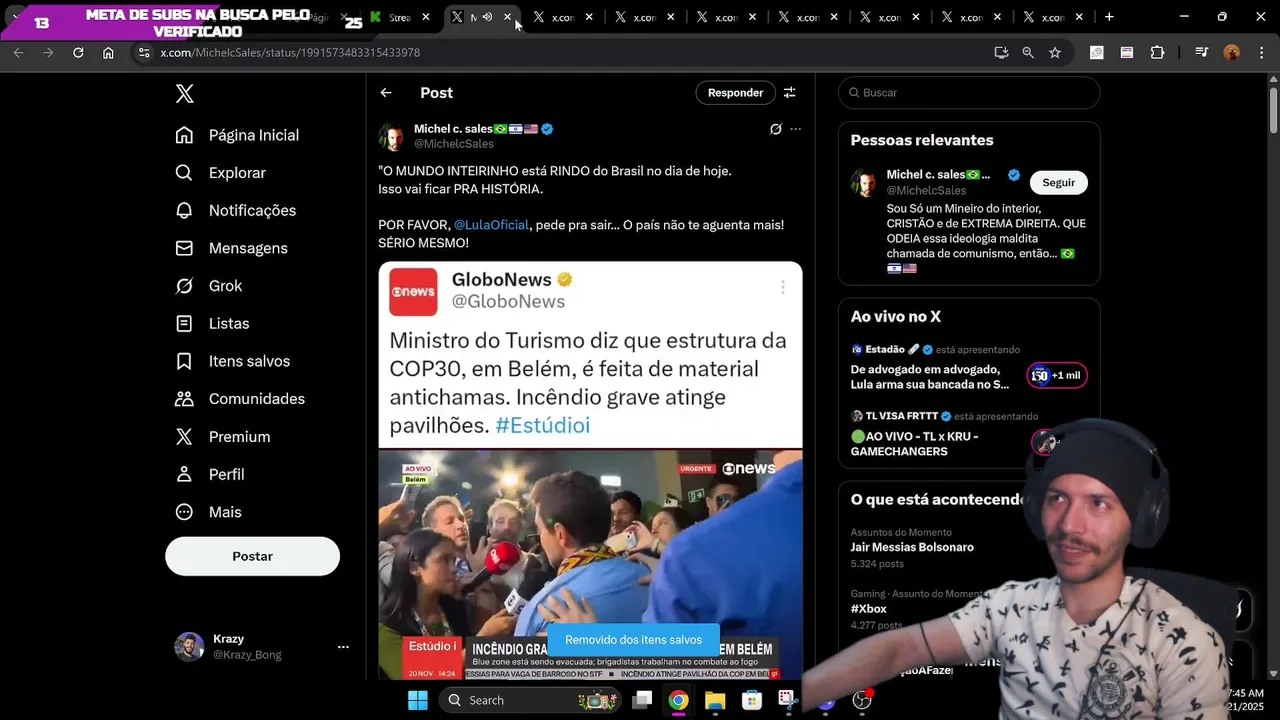
Task: Click the Responder button
Action: tap(735, 93)
